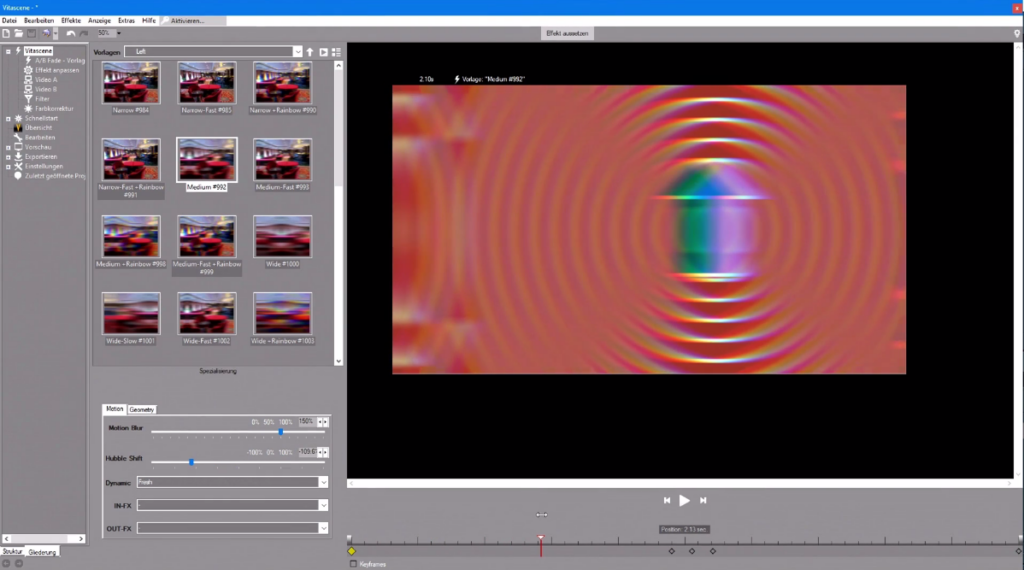Click the templates list view icon
This screenshot has width=1024, height=570.
pyautogui.click(x=337, y=52)
